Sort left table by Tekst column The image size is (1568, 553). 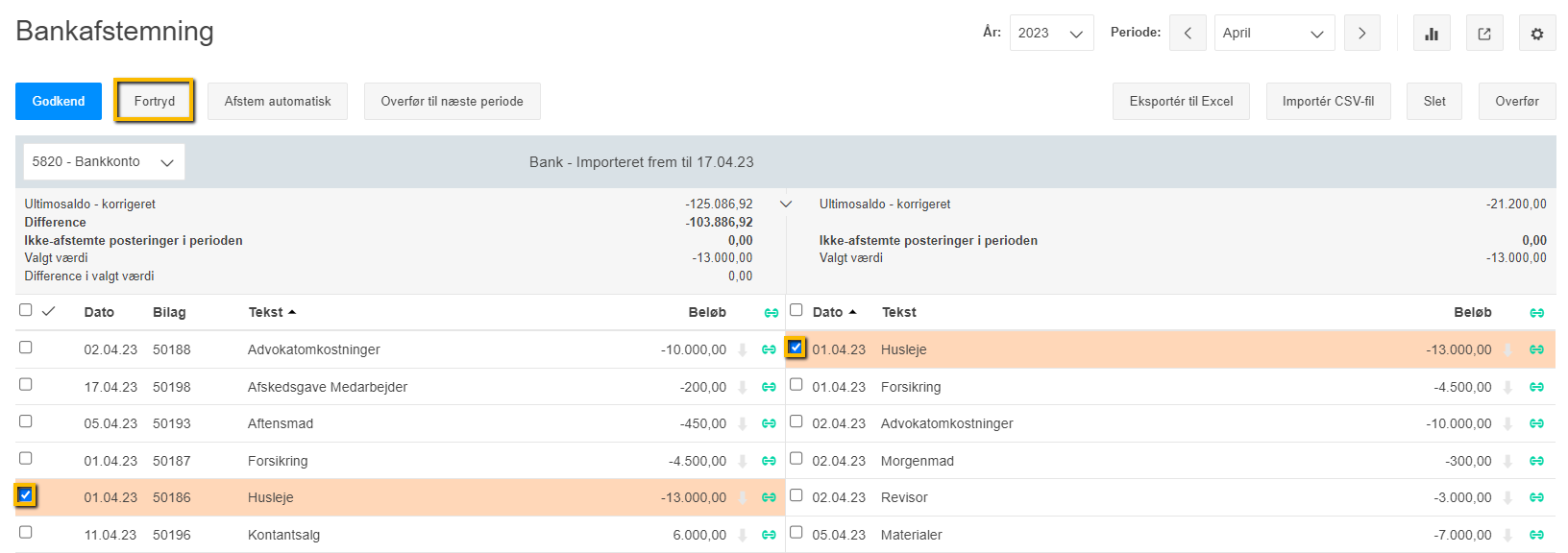[x=266, y=312]
